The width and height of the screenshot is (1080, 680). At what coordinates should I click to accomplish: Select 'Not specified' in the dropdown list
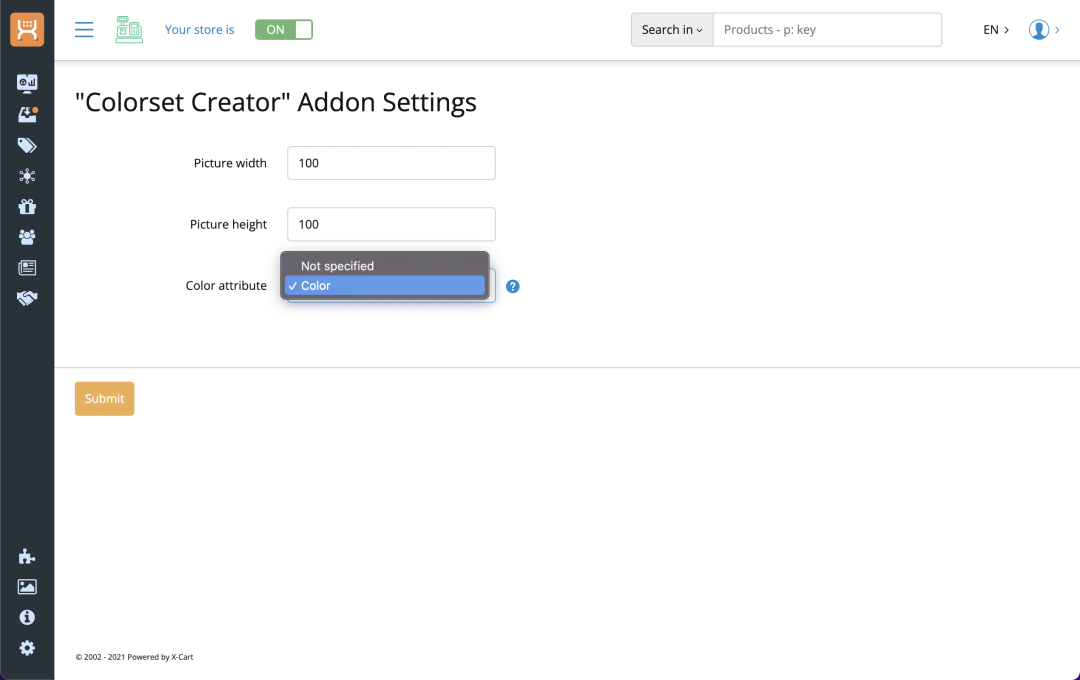pyautogui.click(x=337, y=266)
